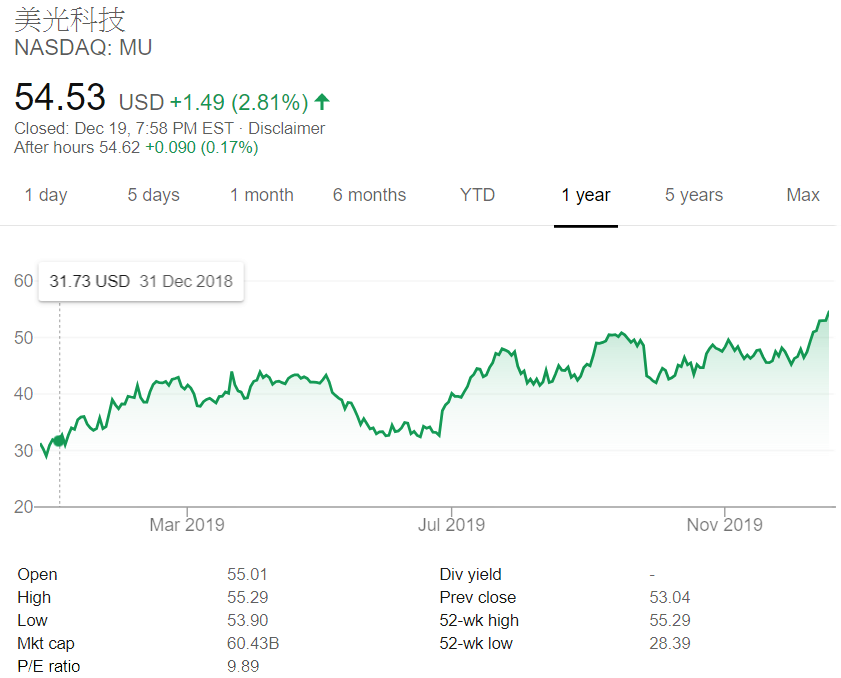The height and width of the screenshot is (678, 841).
Task: Click the green up-arrow price change icon
Action: 322,101
